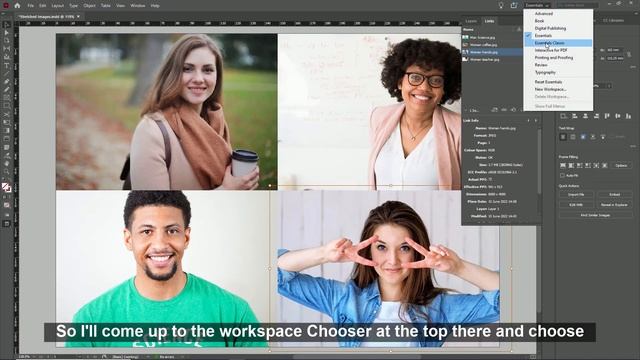Click Fill frame proportionally icon
This screenshot has width=640, height=360.
[563, 165]
